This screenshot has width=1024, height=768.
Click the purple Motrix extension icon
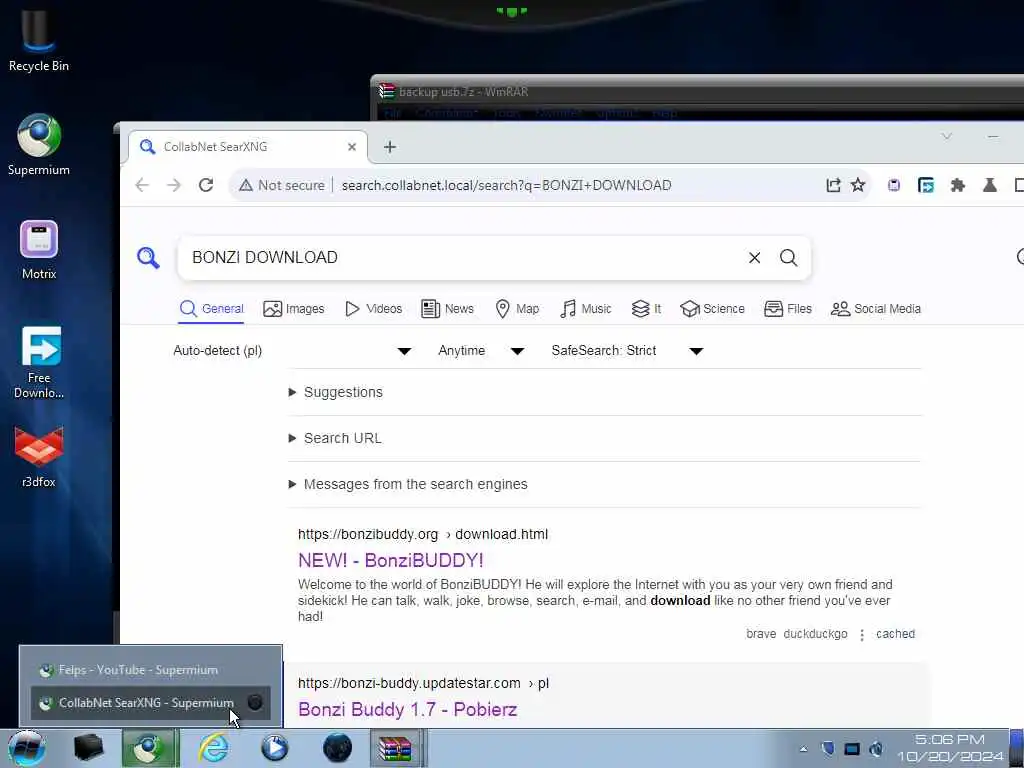[893, 185]
